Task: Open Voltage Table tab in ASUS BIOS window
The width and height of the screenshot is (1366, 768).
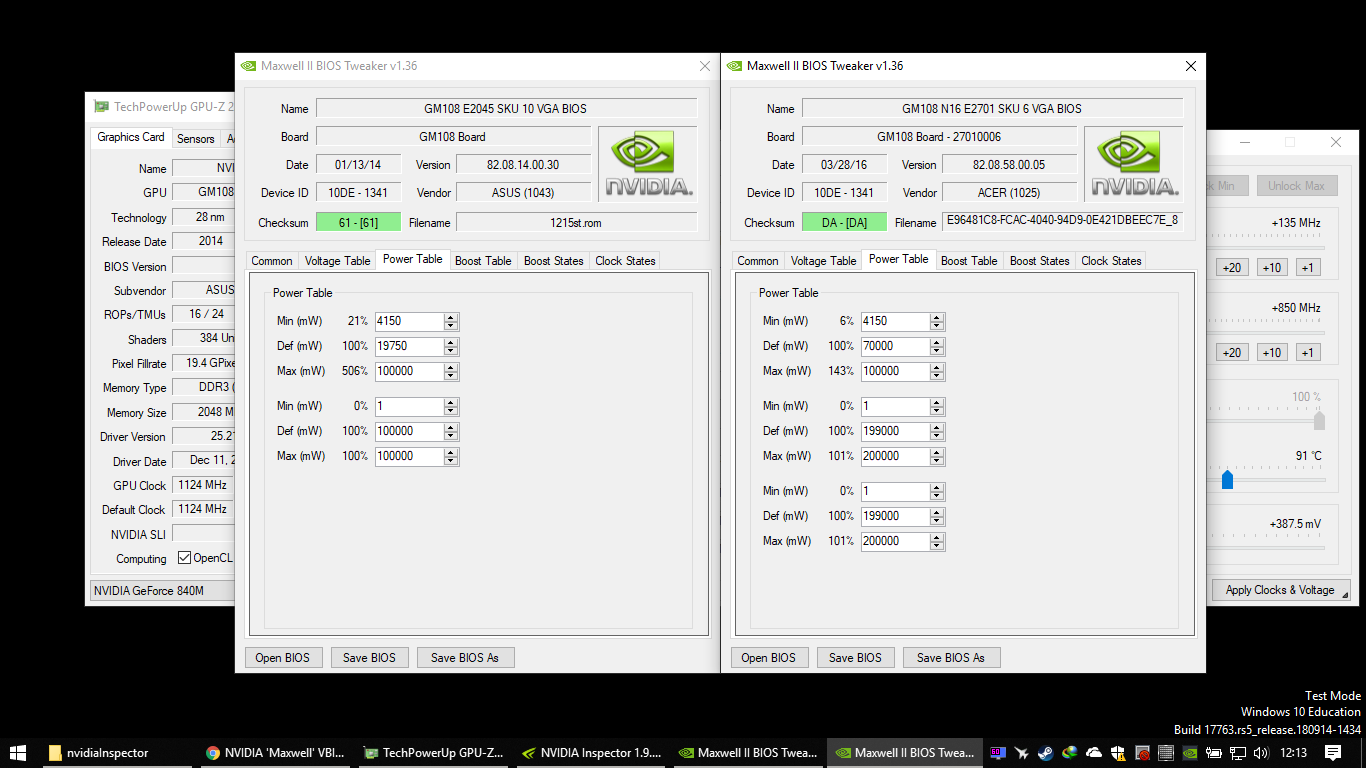Action: click(x=337, y=261)
